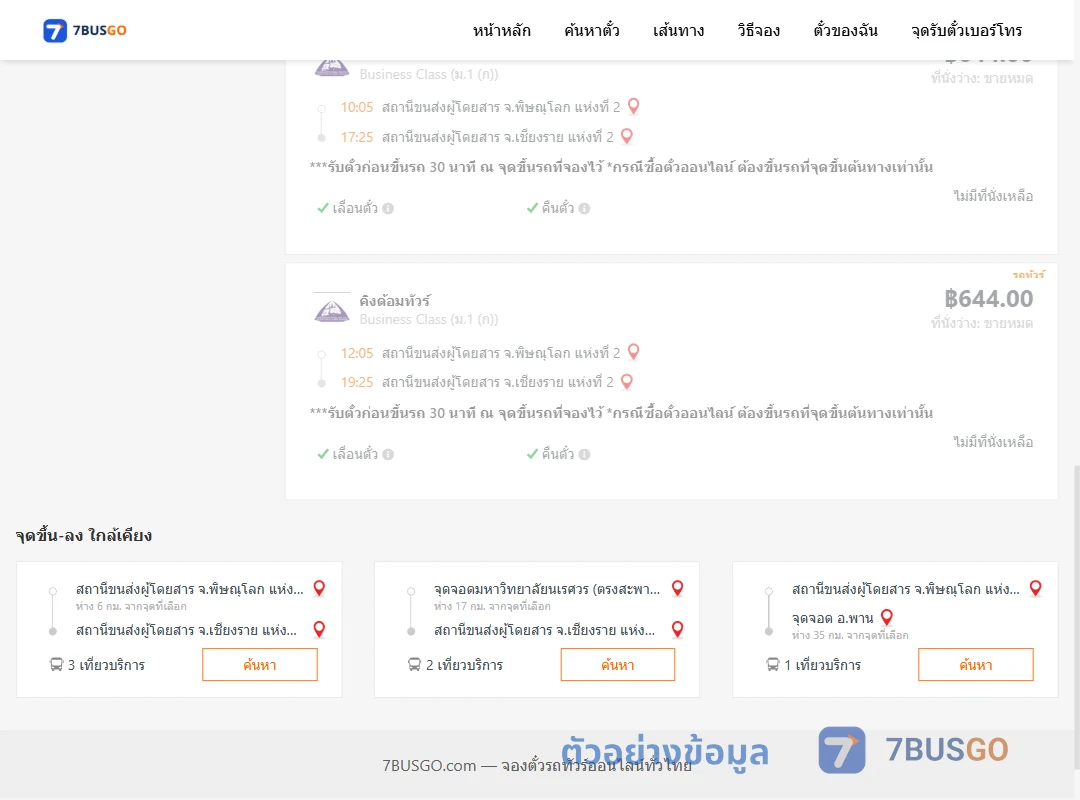The image size is (1080, 800).
Task: Click ห่าง 35 กม. จากจุดที่เลือก text
Action: pyautogui.click(x=850, y=635)
